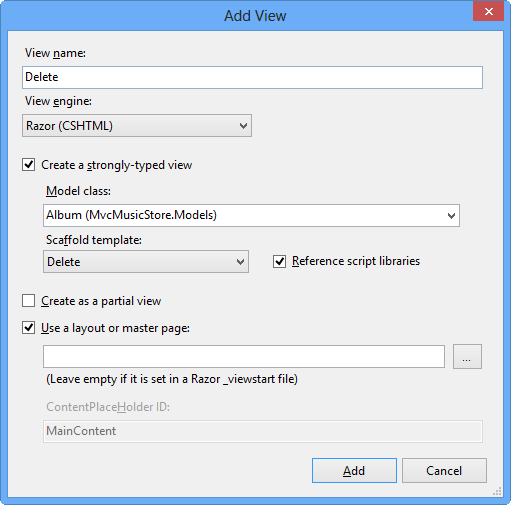Click the View engine label

pos(58,101)
